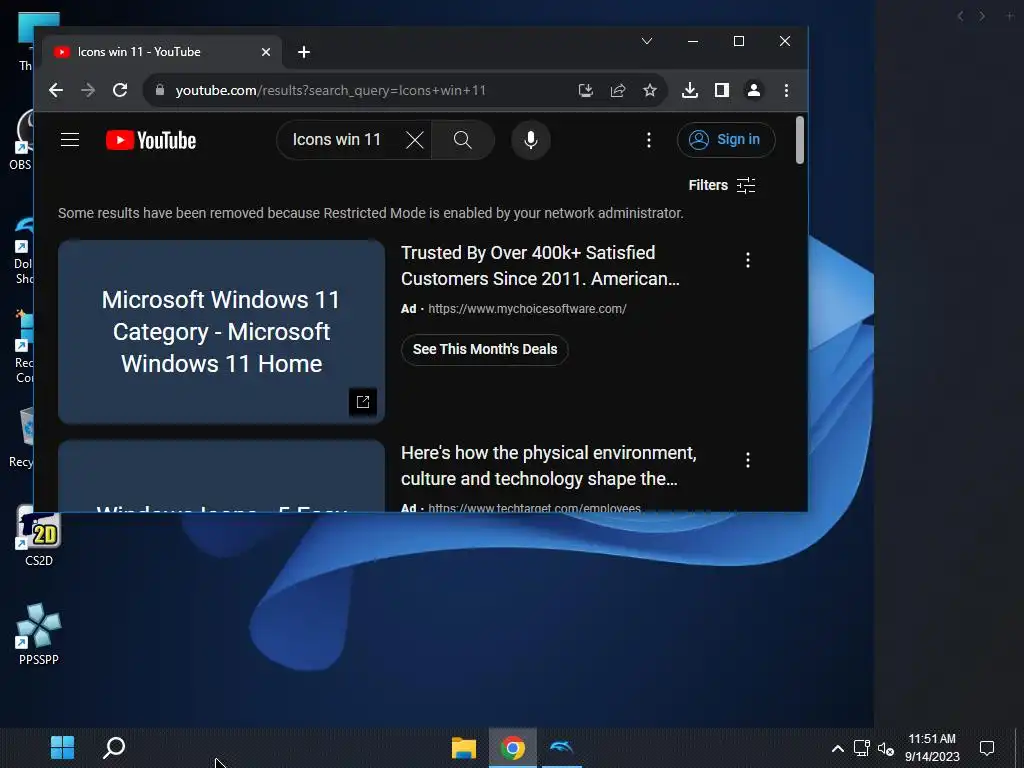This screenshot has height=768, width=1024.
Task: Select the PPSSPP desktop shortcut
Action: 39,635
